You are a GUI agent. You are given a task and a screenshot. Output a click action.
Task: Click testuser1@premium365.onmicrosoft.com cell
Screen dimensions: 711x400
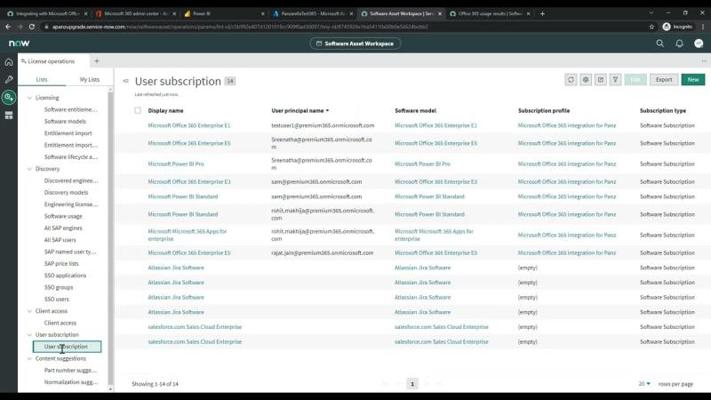coord(323,125)
